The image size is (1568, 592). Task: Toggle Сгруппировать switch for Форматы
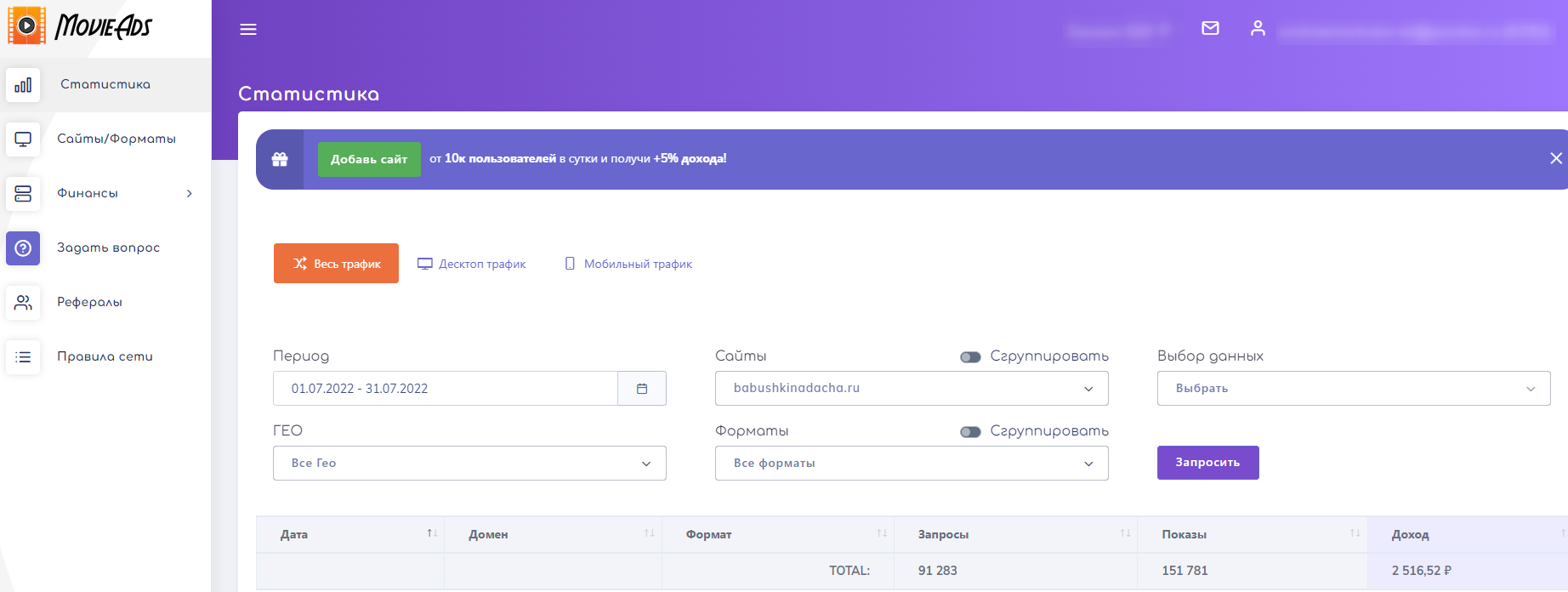[x=970, y=432]
